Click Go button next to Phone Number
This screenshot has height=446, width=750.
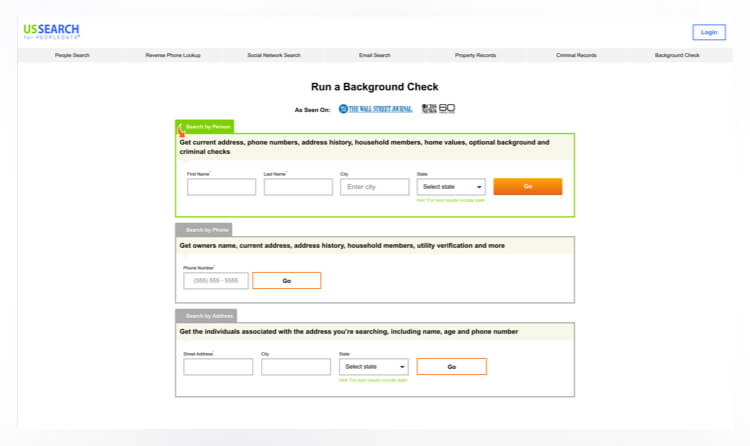(286, 281)
